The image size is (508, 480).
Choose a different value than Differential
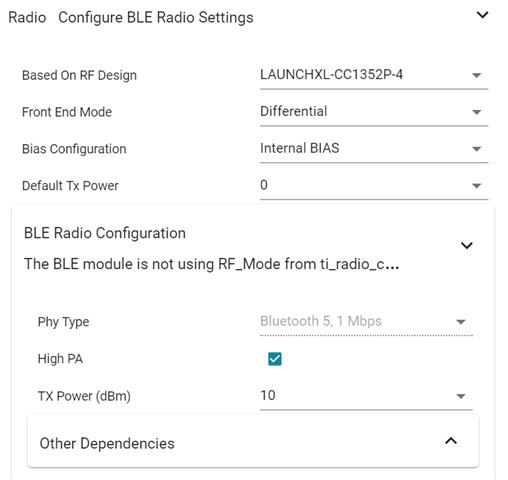coord(374,112)
